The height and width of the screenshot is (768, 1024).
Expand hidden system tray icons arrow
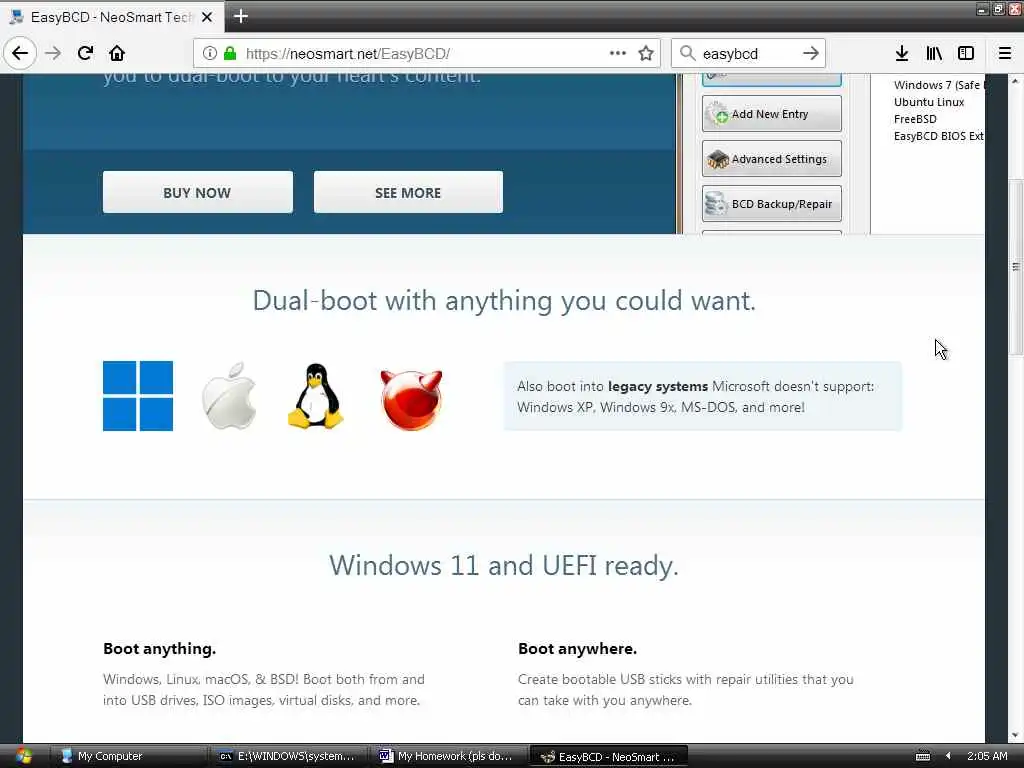pos(948,756)
